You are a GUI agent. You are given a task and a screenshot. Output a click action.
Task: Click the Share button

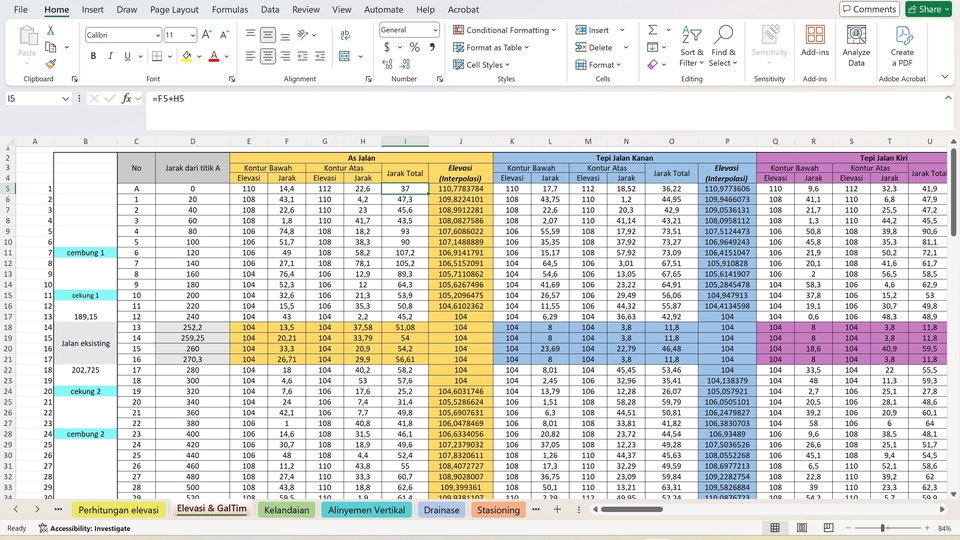[x=927, y=9]
